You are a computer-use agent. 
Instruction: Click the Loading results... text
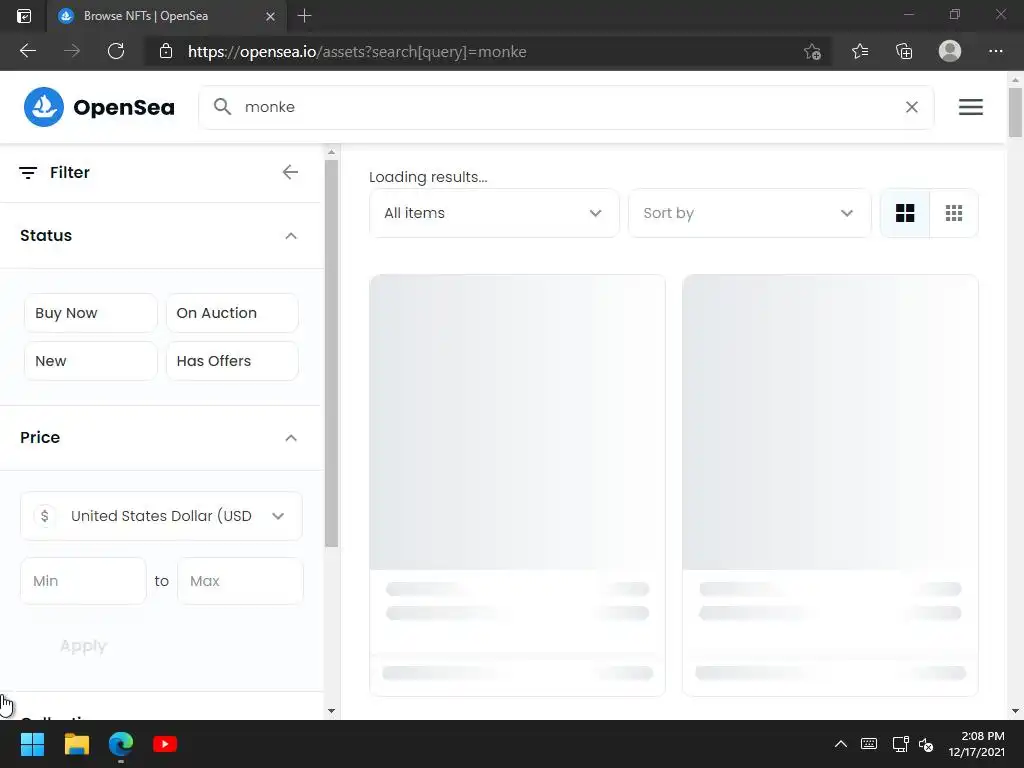(428, 177)
